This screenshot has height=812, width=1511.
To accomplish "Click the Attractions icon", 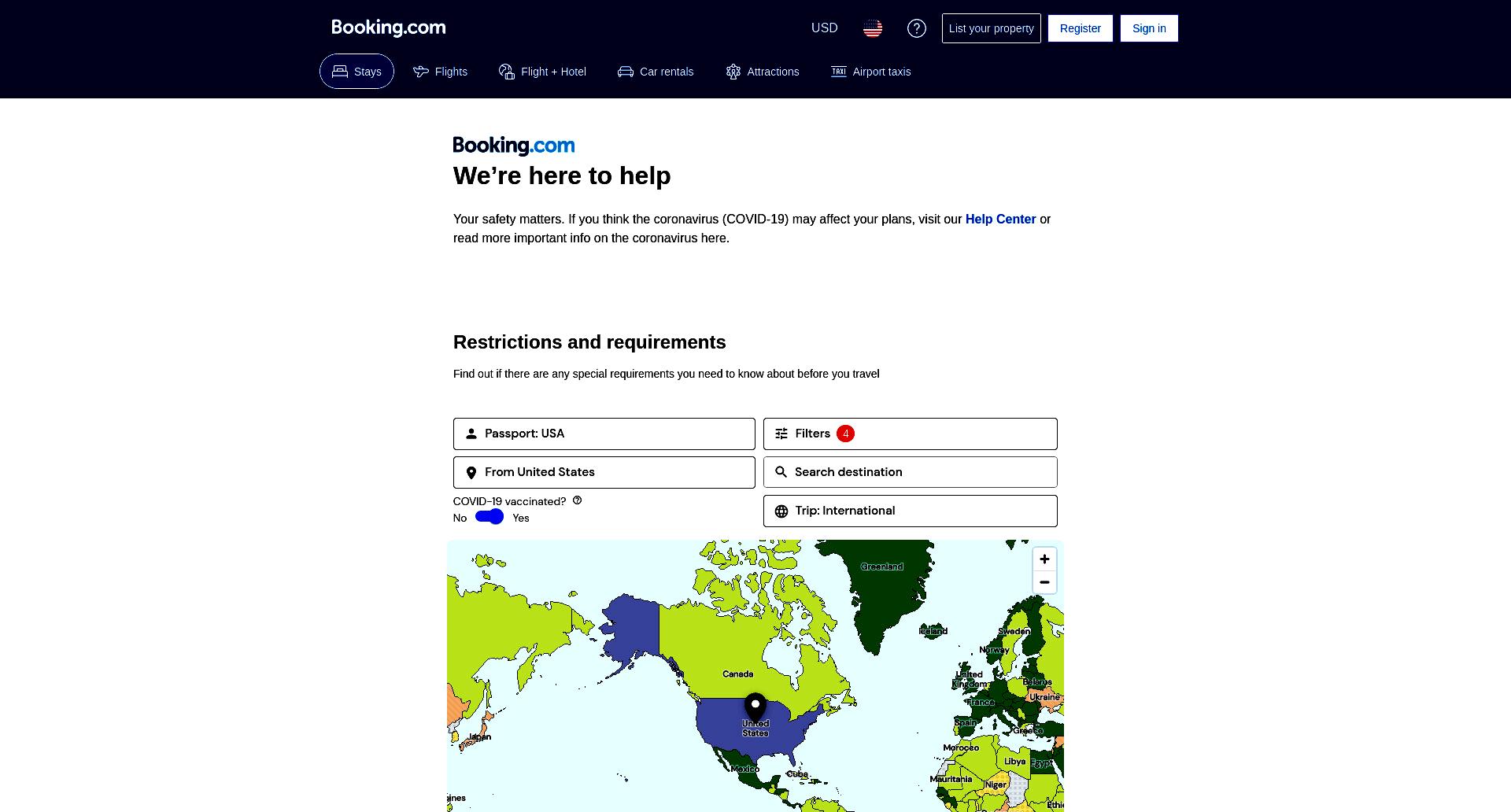I will [x=733, y=72].
